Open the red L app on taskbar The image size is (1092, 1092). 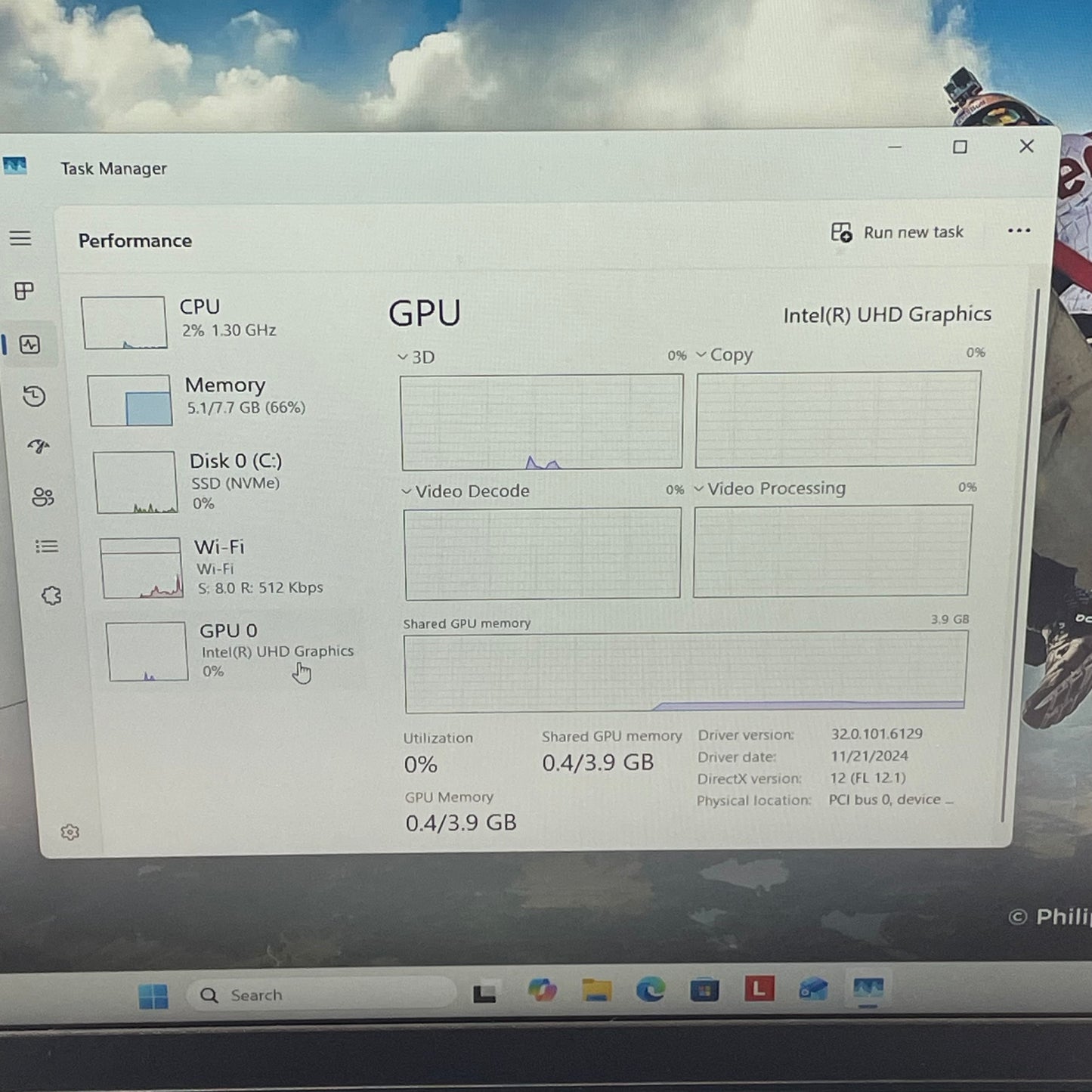[x=759, y=988]
